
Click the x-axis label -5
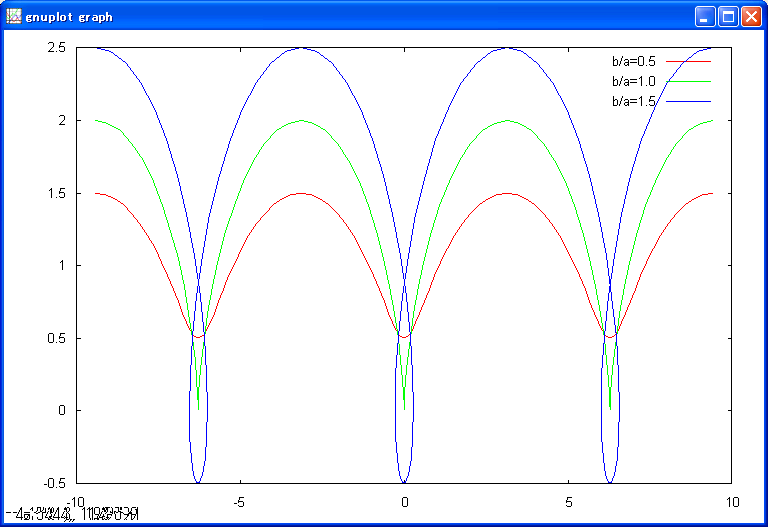pyautogui.click(x=239, y=503)
